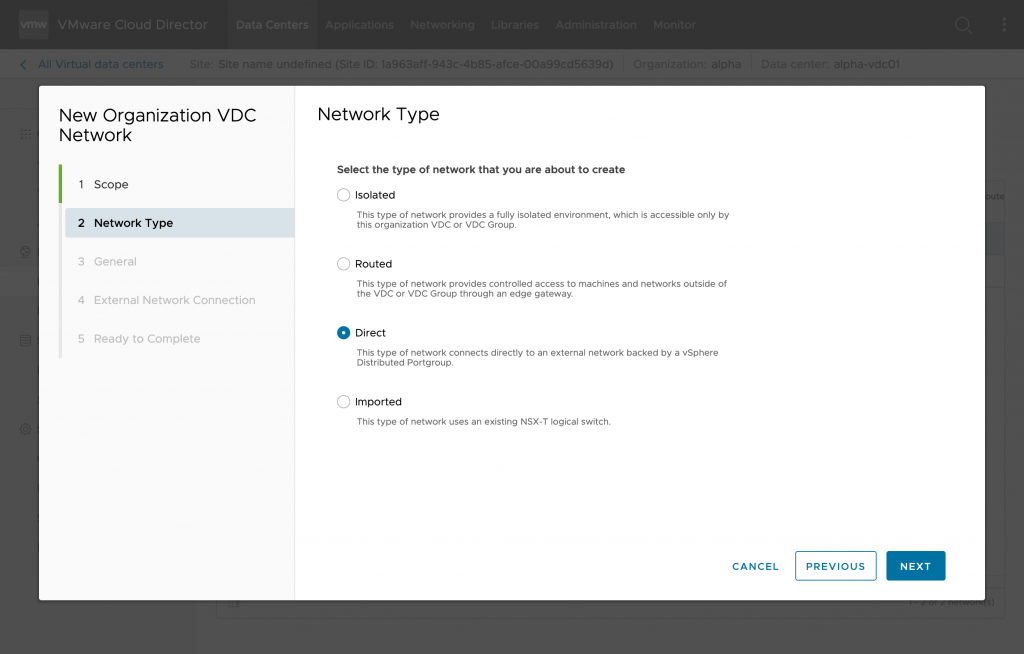This screenshot has width=1024, height=654.
Task: Click the VMware logo icon
Action: click(33, 24)
